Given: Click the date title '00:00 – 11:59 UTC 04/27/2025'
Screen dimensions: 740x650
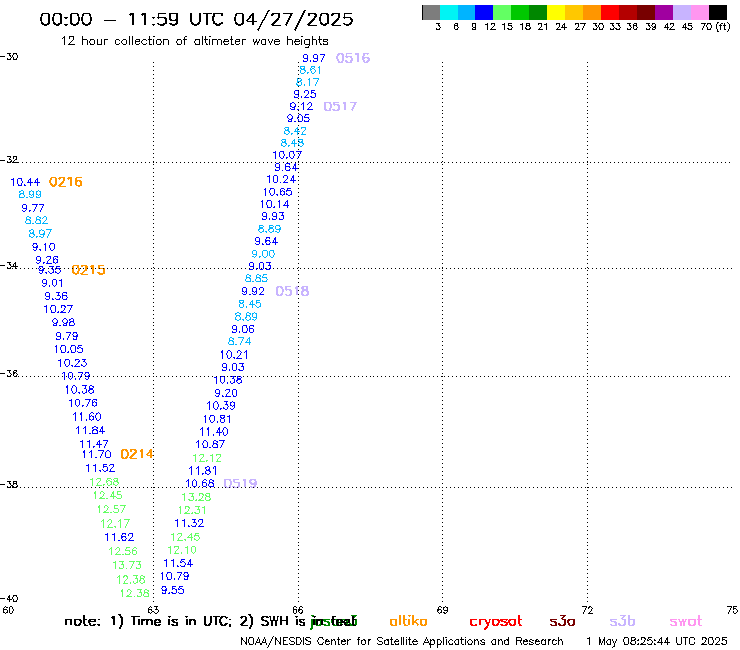Looking at the screenshot, I should (x=196, y=19).
